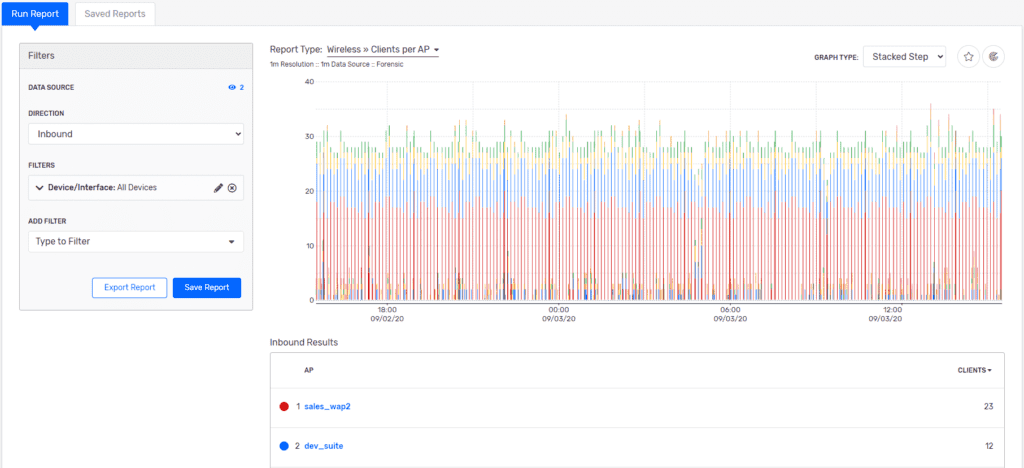
Task: Open the Direction Inbound dropdown
Action: coord(136,134)
